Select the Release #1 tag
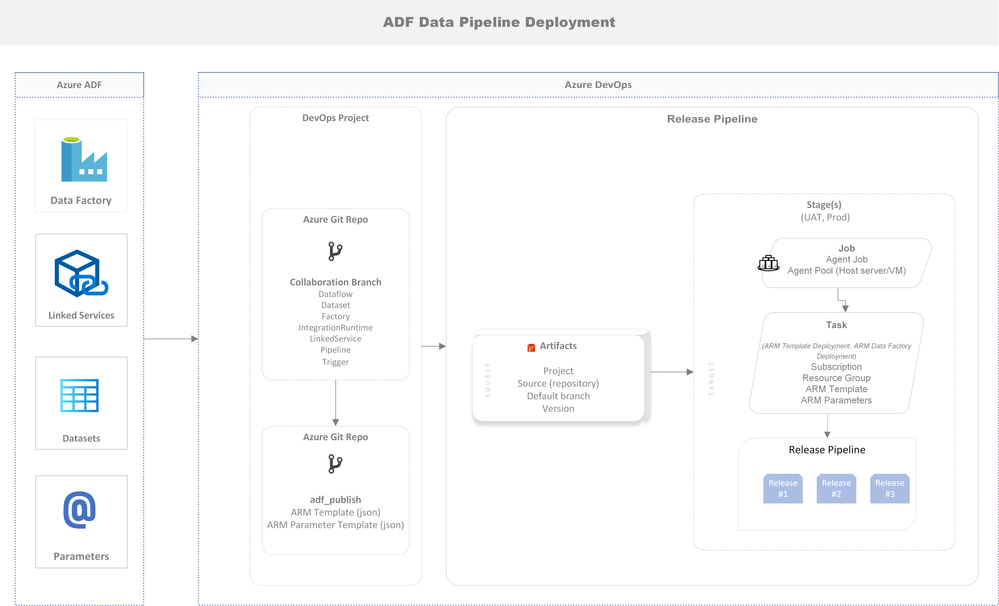The image size is (999, 606). pos(783,489)
